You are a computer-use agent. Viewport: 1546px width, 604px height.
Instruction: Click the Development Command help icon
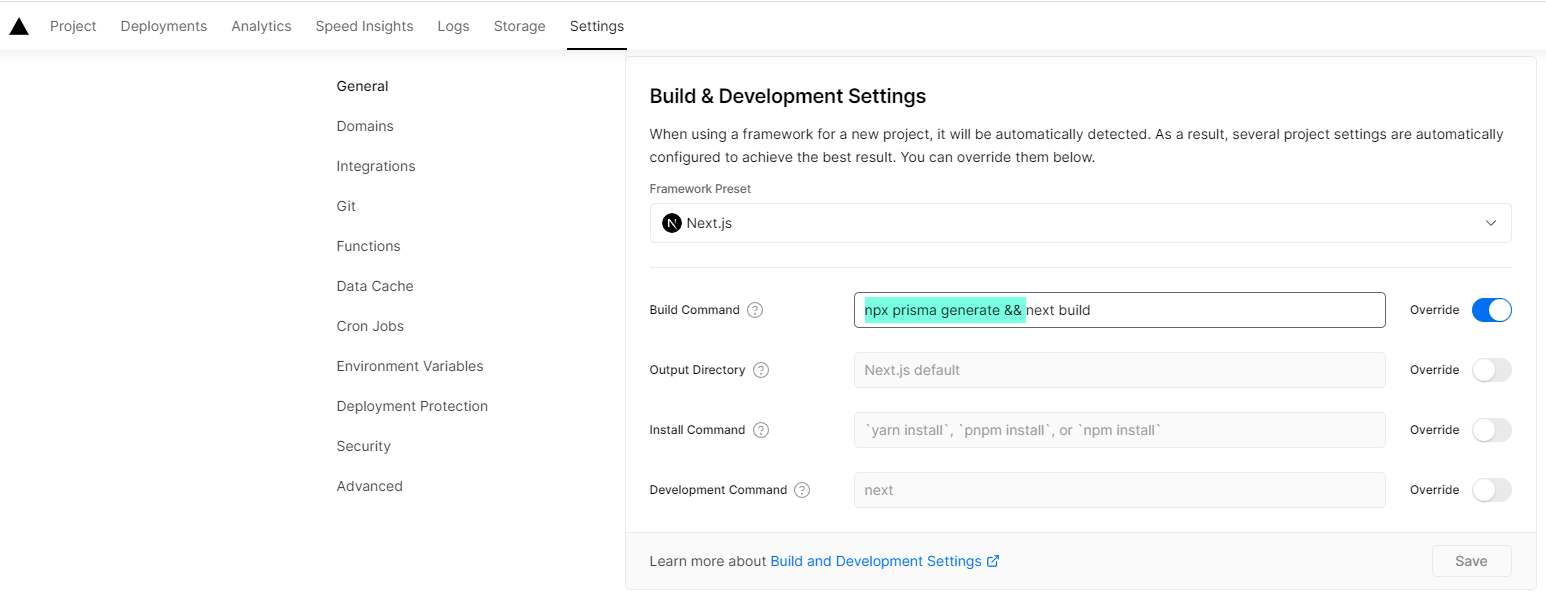[802, 490]
